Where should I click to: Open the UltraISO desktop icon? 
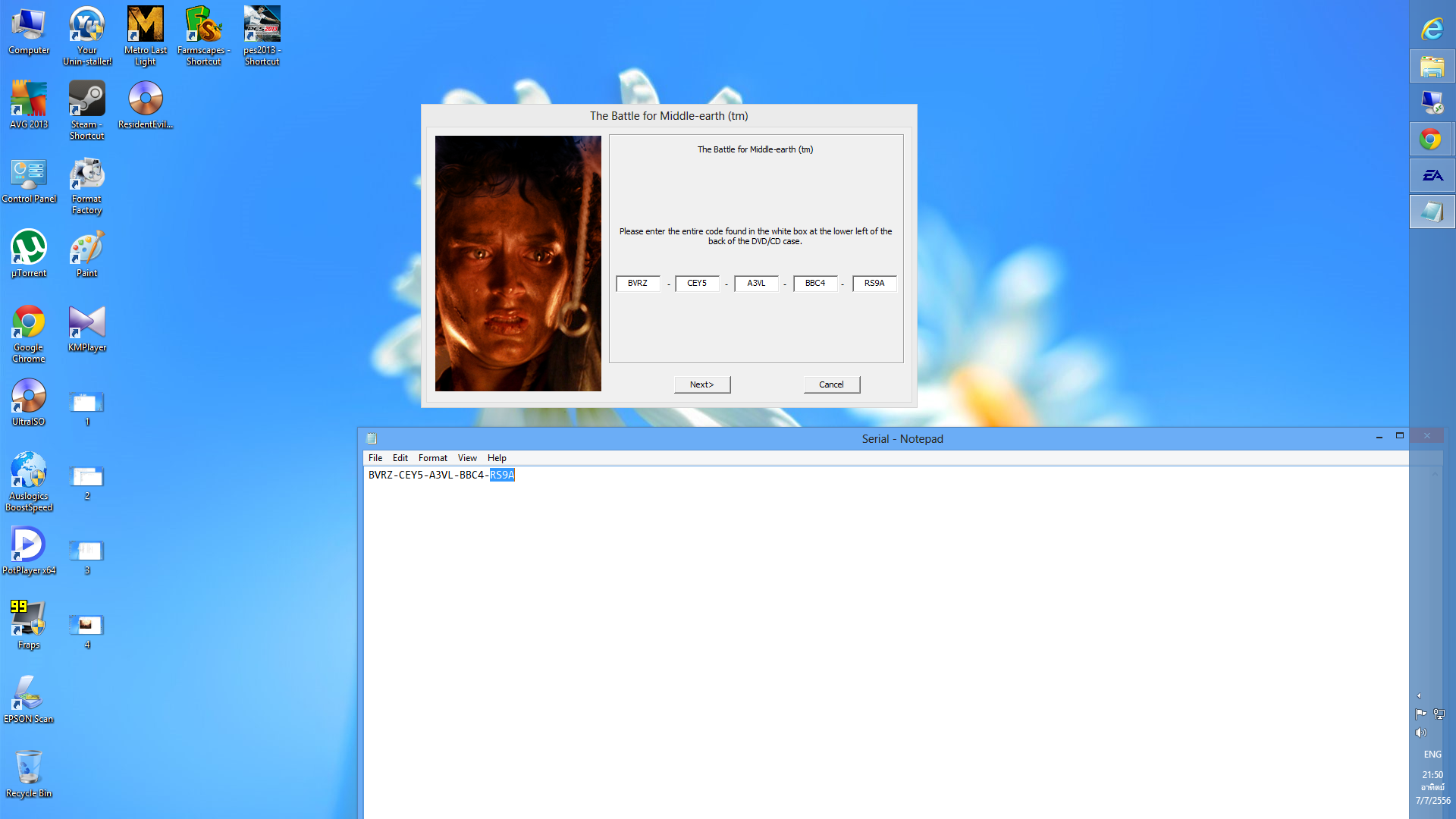click(x=29, y=397)
